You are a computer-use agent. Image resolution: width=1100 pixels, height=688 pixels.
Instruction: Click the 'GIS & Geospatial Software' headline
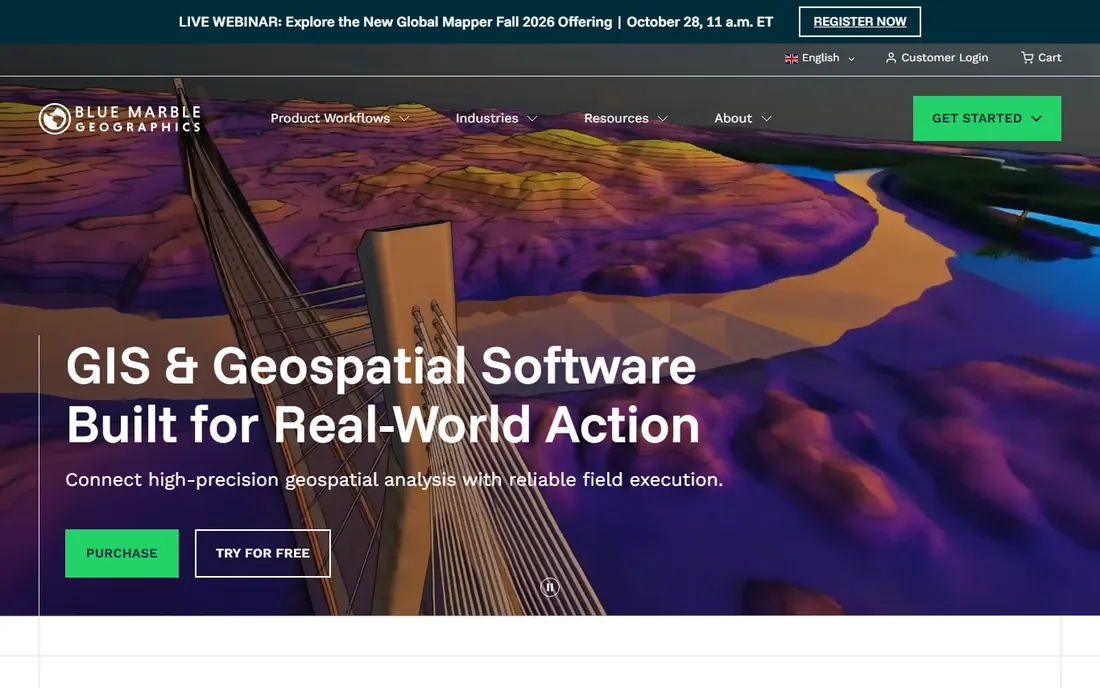point(382,366)
